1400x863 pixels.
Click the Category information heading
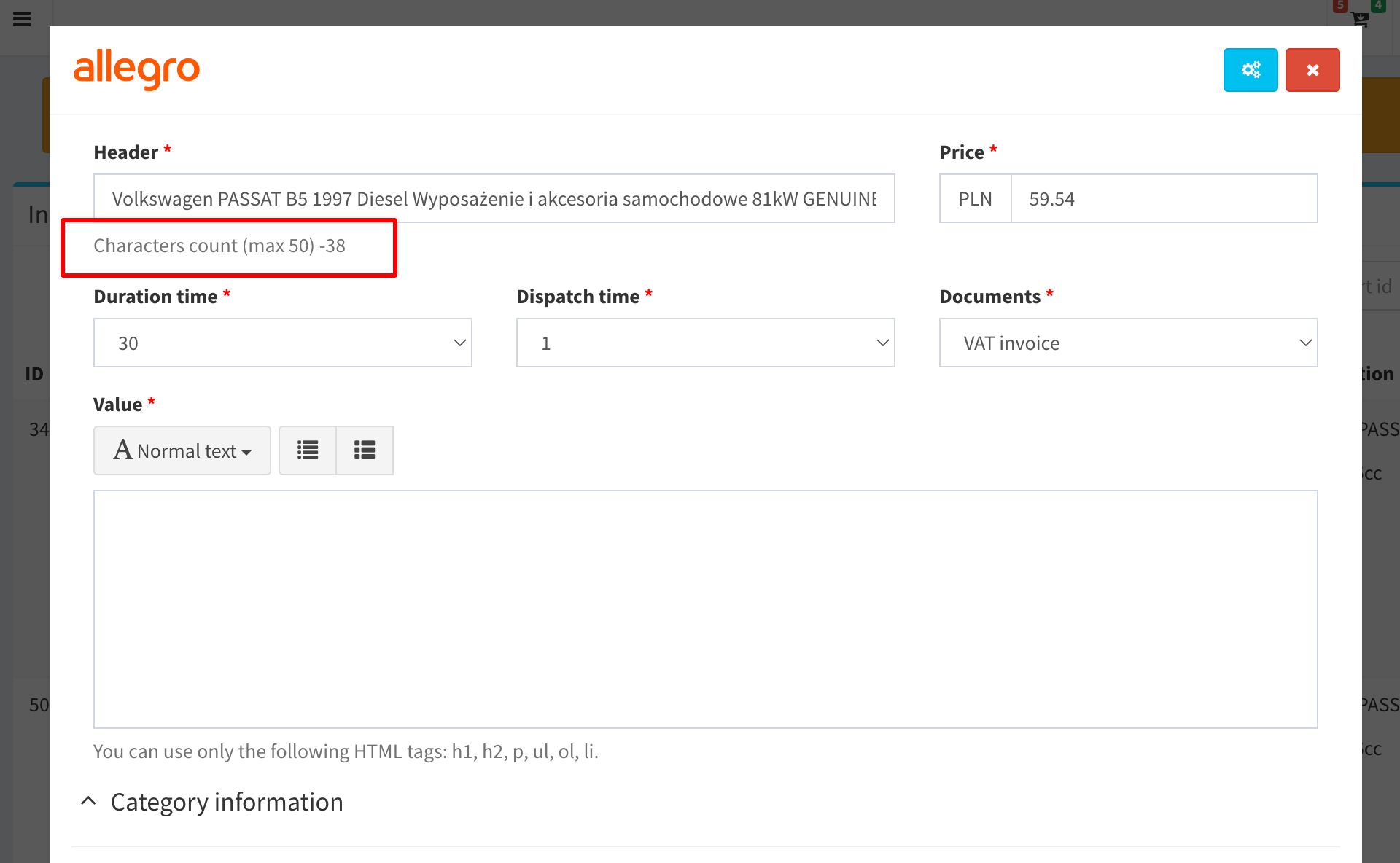point(227,802)
